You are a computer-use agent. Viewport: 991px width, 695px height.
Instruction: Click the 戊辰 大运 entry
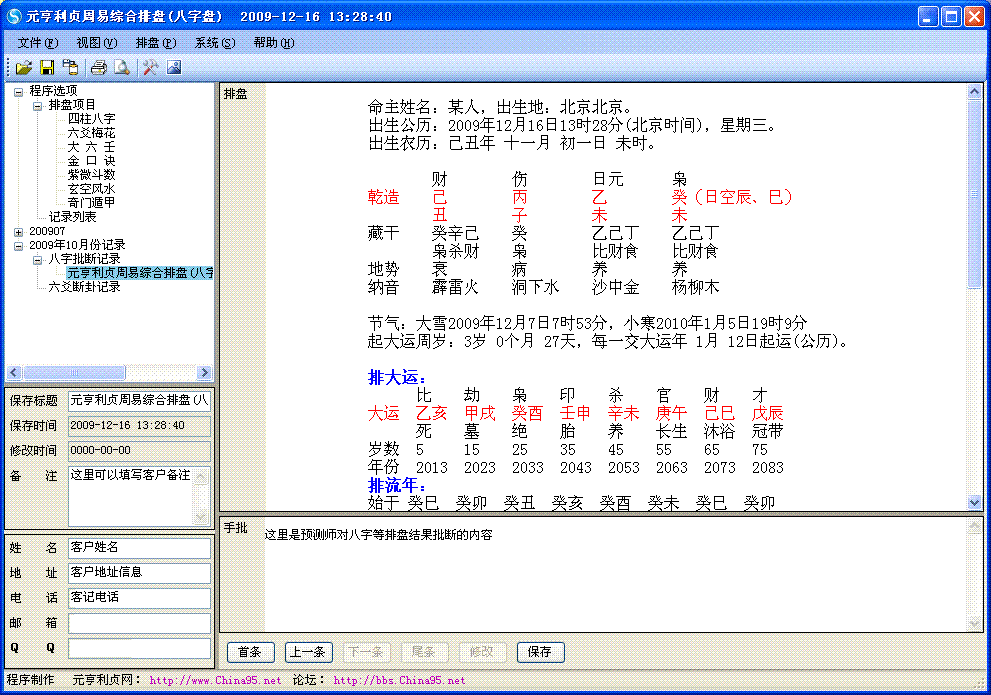pyautogui.click(x=768, y=413)
